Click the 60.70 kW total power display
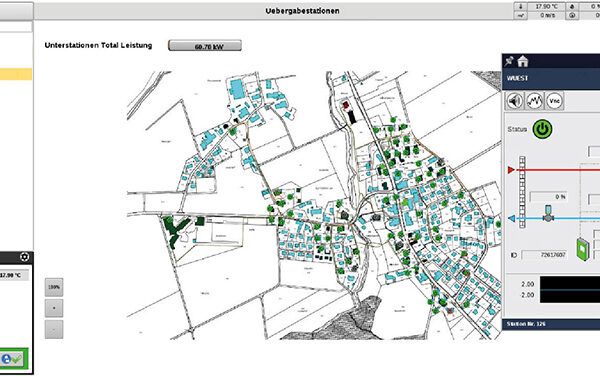 (205, 46)
